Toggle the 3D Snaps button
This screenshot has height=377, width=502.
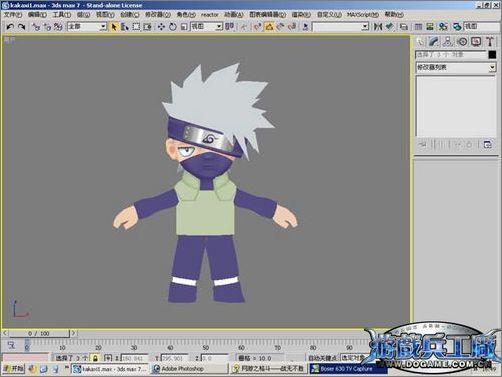[257, 27]
